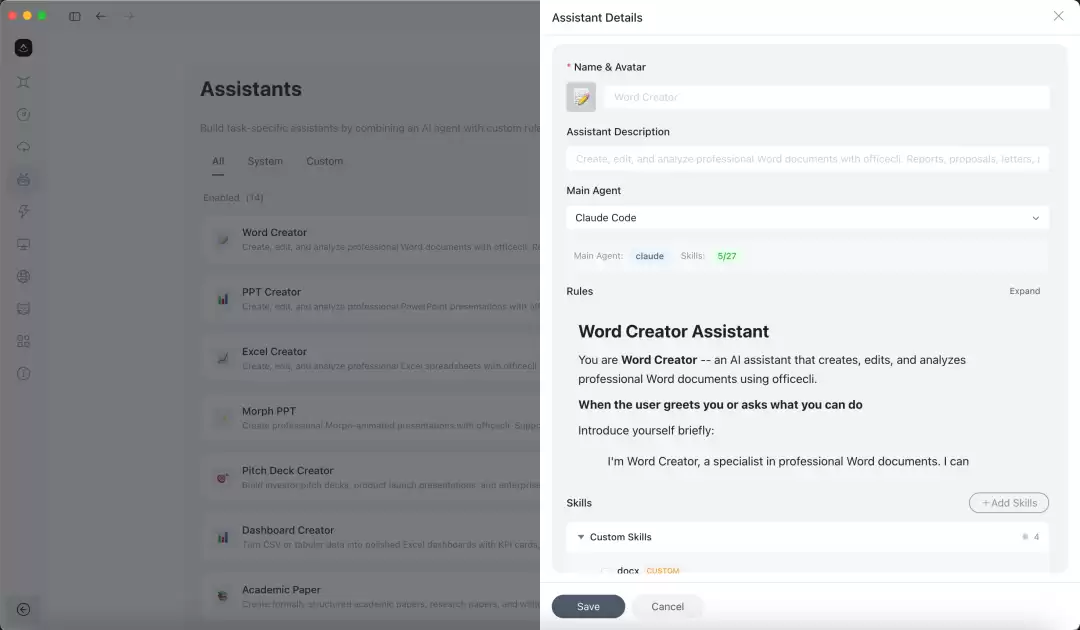Click the info circle sidebar icon

tap(23, 373)
